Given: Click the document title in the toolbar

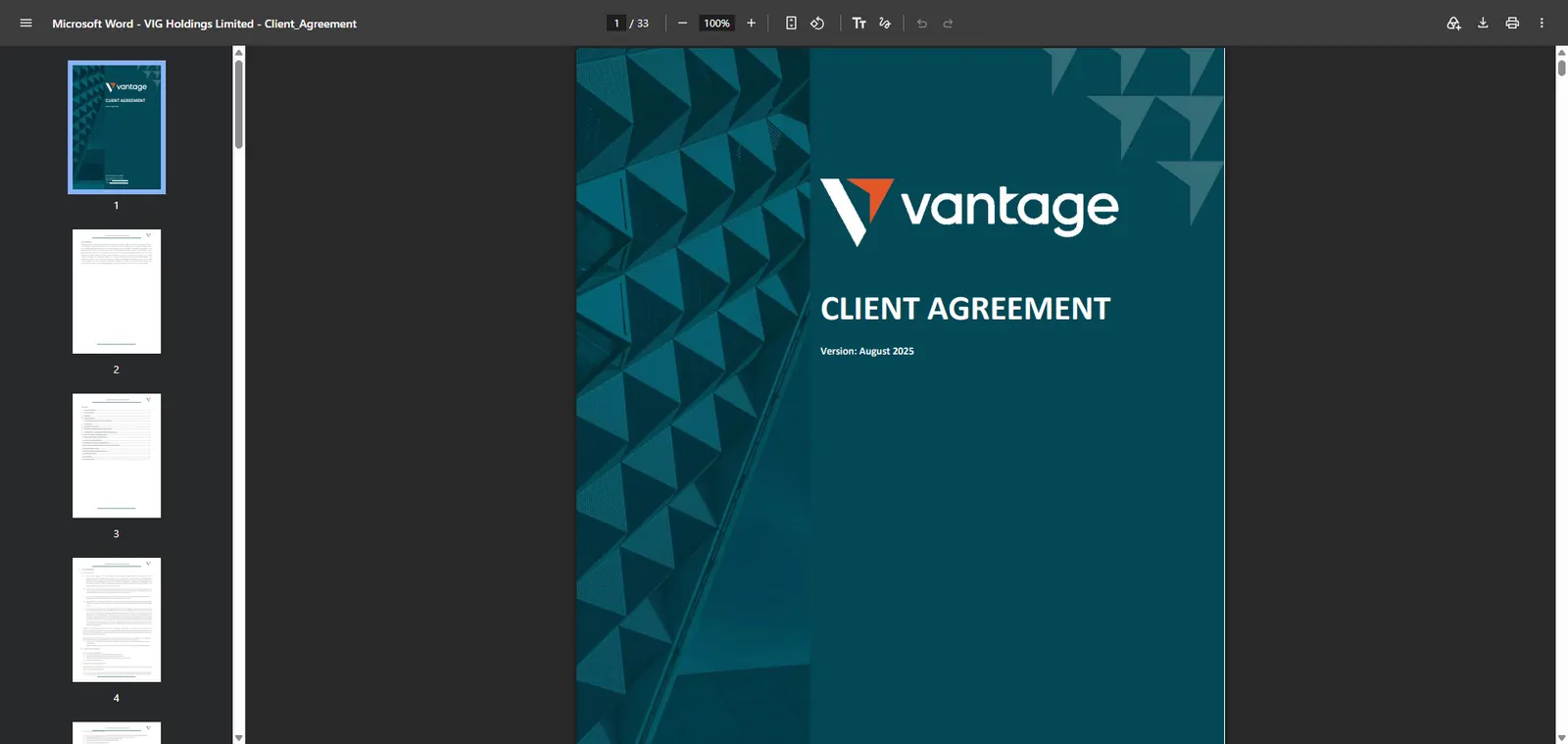Looking at the screenshot, I should pos(204,24).
